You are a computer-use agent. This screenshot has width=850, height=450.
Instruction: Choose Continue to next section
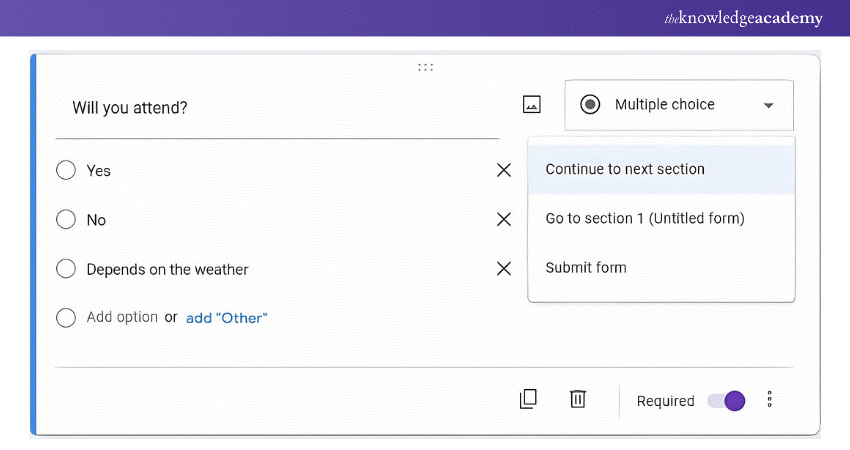pyautogui.click(x=625, y=169)
